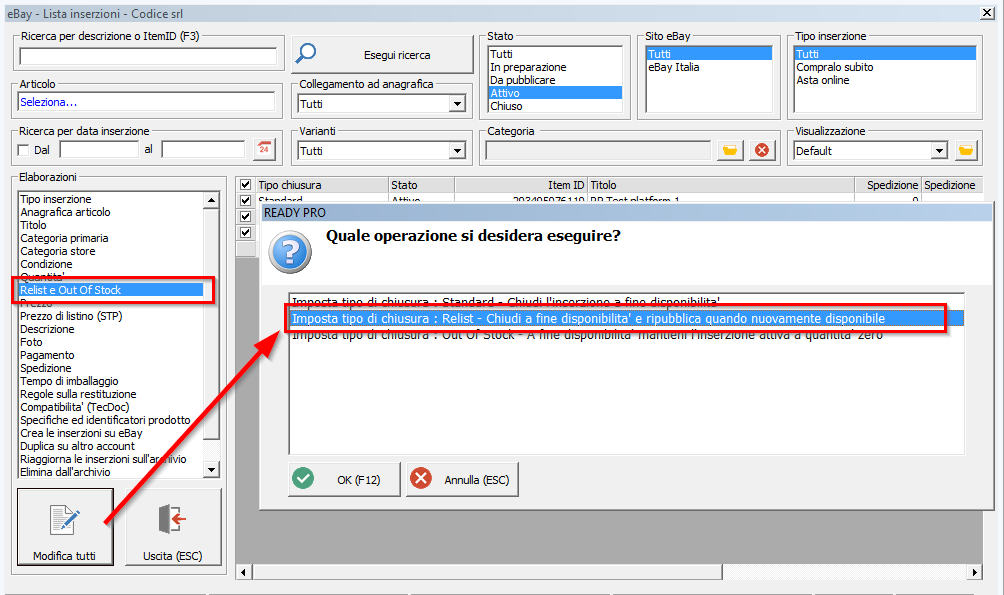
Task: Select Regole sulla restituzione item
Action: tap(78, 395)
